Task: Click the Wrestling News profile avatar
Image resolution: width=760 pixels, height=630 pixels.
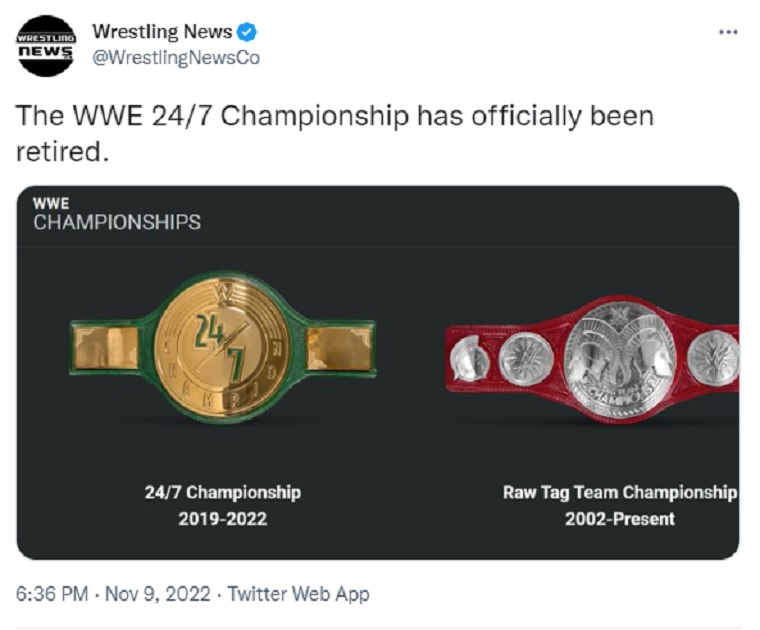Action: pos(46,46)
